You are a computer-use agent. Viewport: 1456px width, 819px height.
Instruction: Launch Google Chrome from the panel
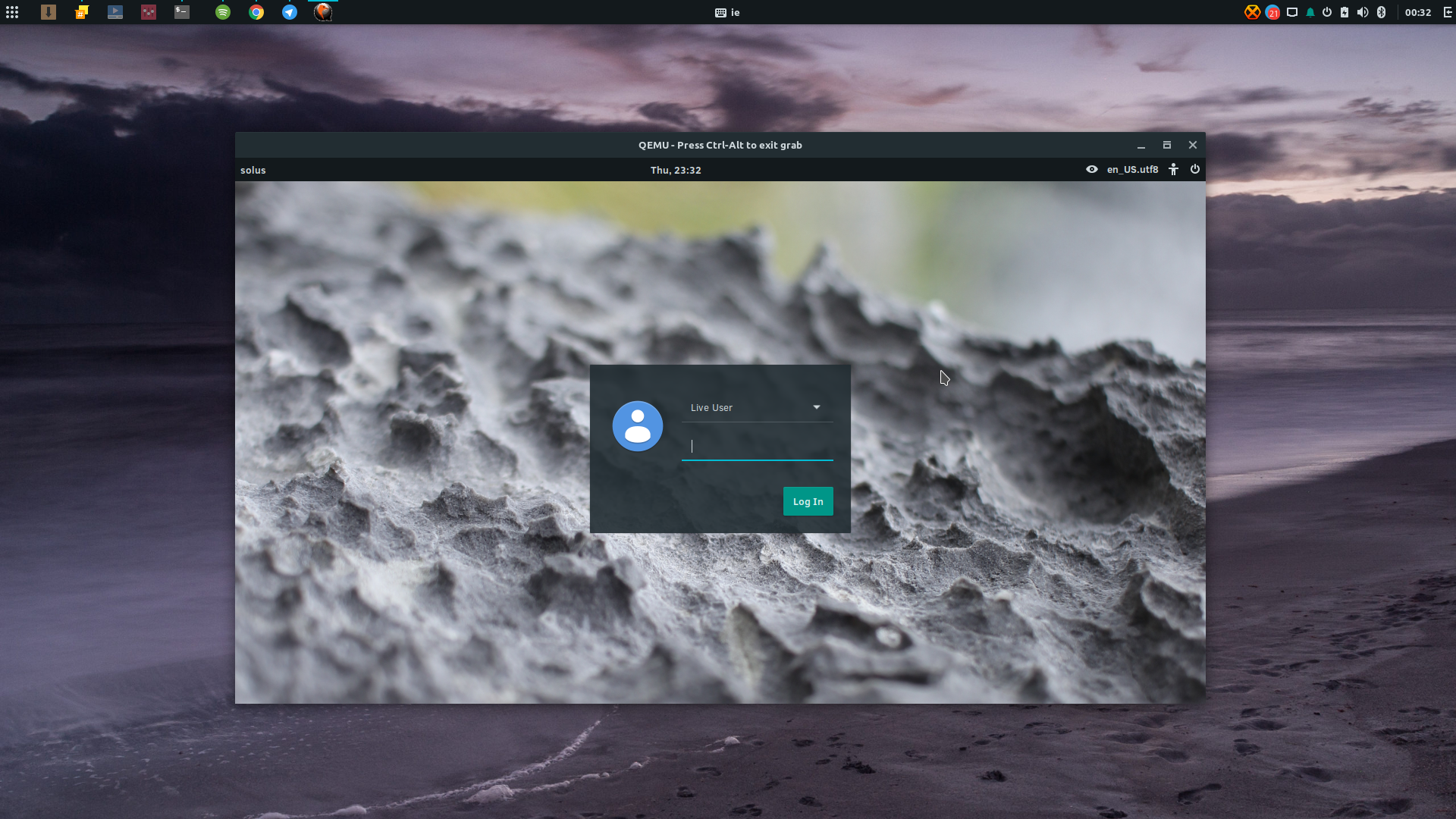(x=256, y=12)
